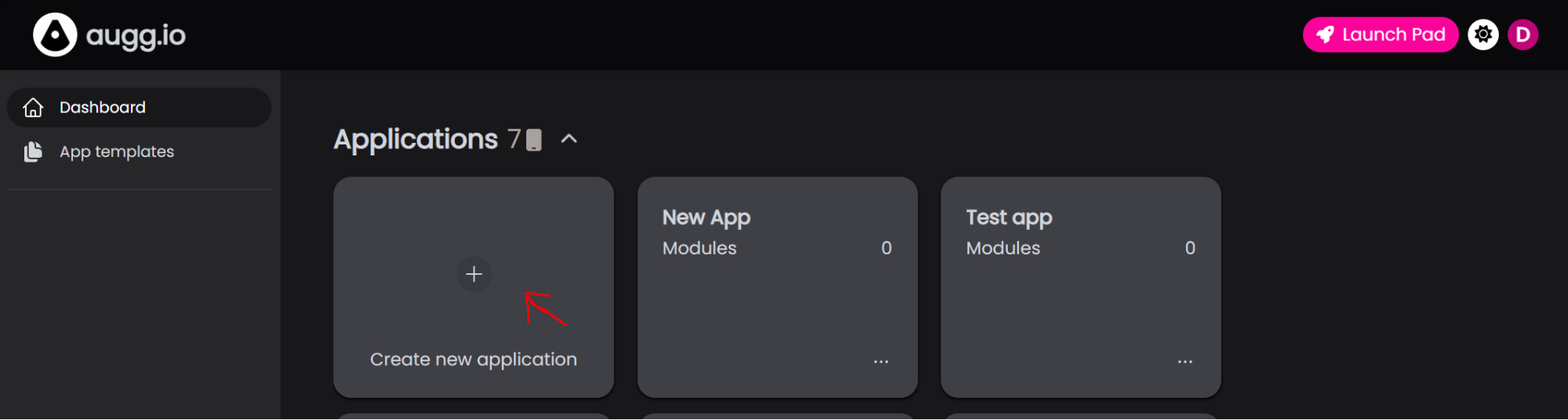Click the Dashboard home icon
This screenshot has height=420, width=1568.
tap(33, 108)
